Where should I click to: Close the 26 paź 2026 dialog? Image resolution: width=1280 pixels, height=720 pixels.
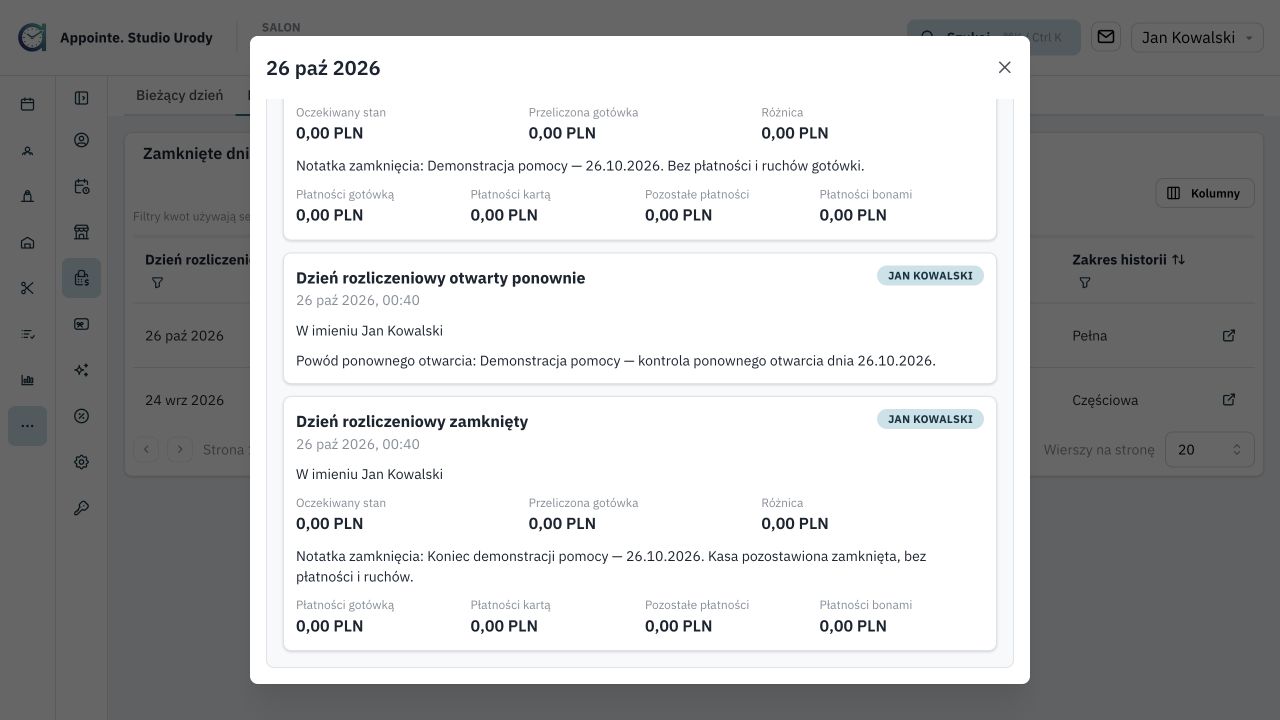[x=1005, y=67]
